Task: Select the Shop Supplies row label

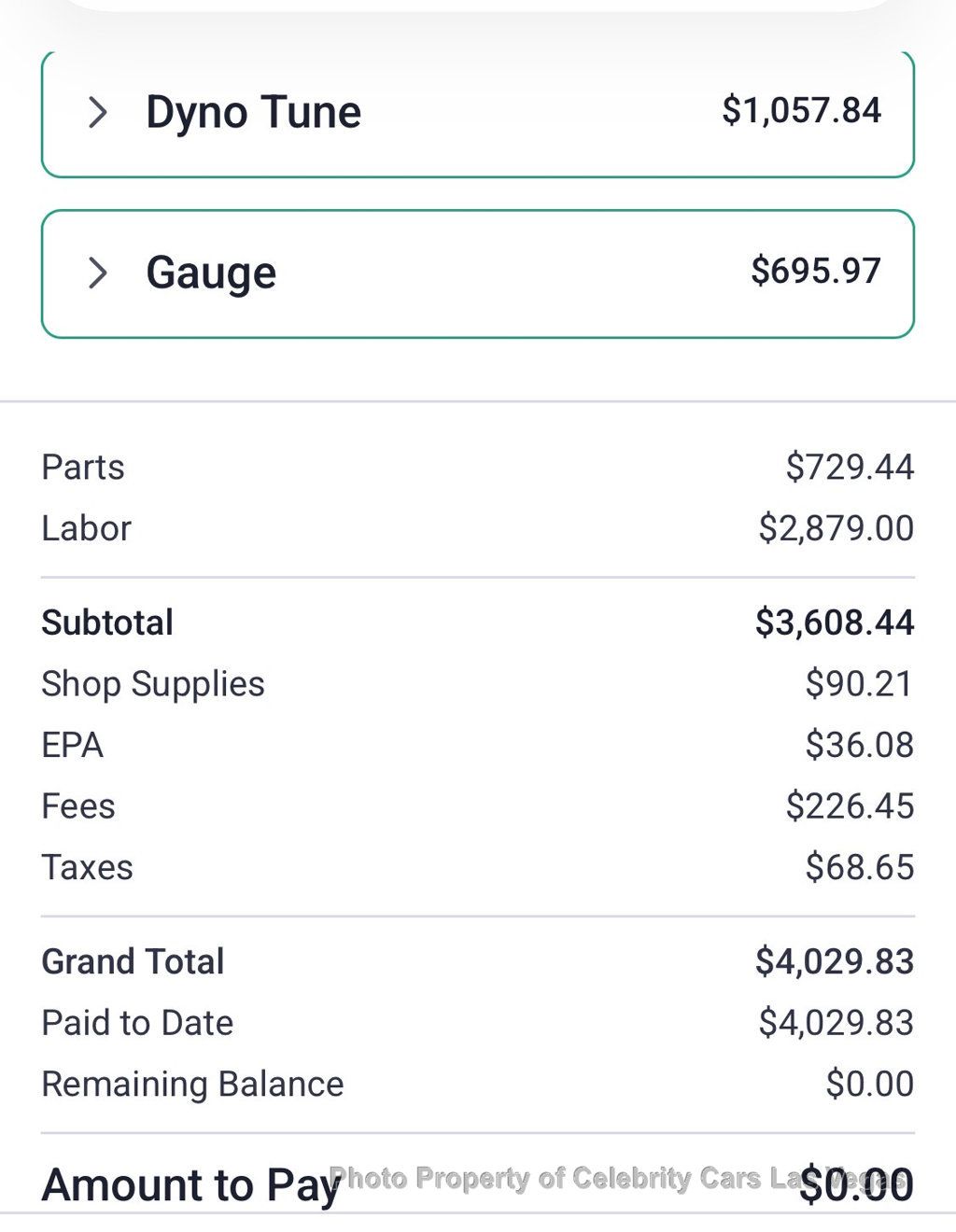Action: [x=153, y=684]
